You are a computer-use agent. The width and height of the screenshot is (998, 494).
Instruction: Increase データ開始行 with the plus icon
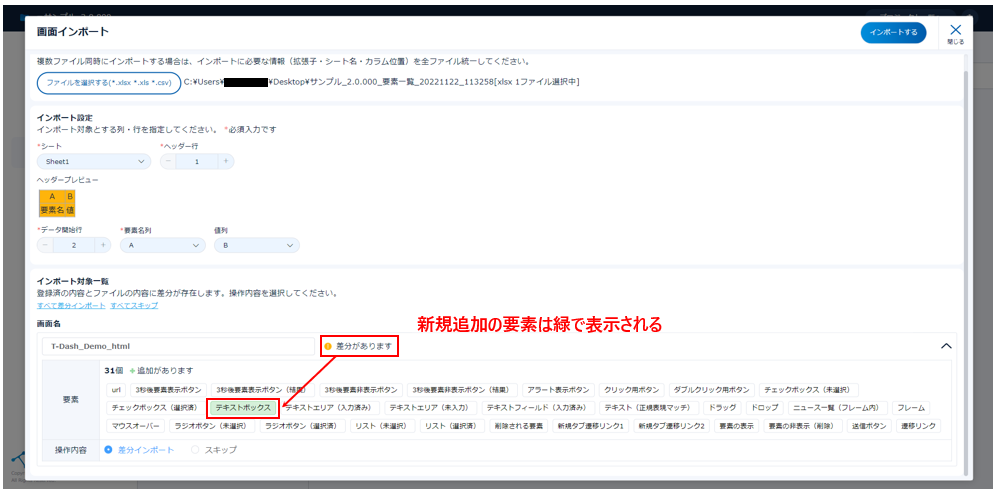[x=102, y=245]
